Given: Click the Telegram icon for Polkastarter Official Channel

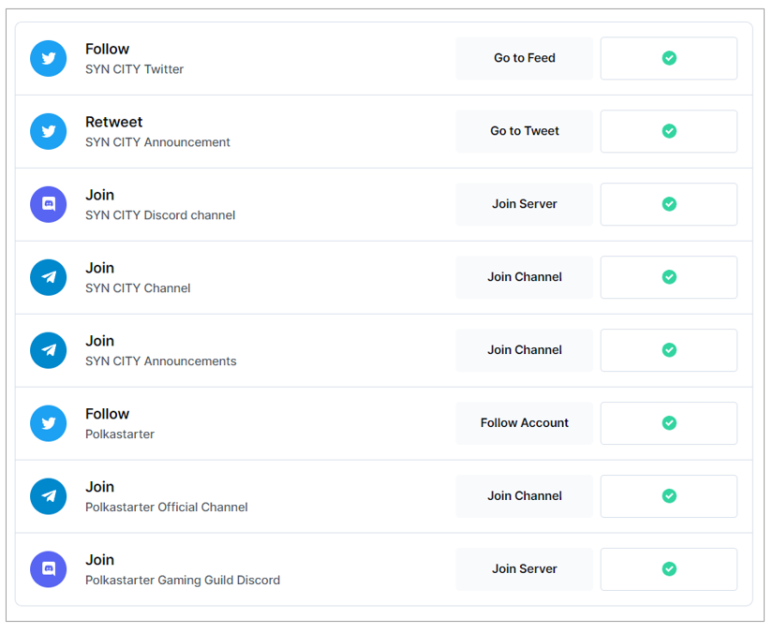Looking at the screenshot, I should (x=48, y=496).
